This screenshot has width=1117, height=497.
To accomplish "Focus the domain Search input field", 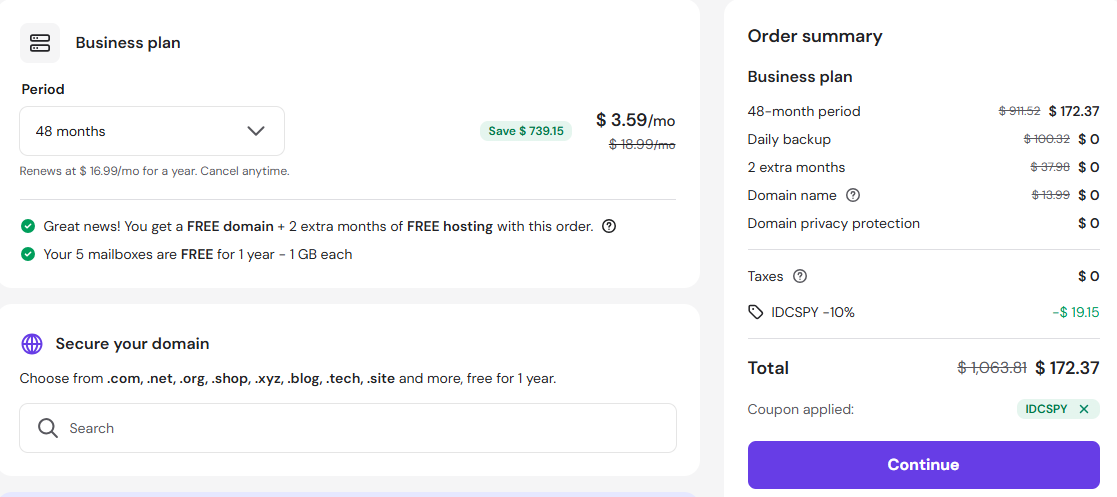I will click(348, 428).
